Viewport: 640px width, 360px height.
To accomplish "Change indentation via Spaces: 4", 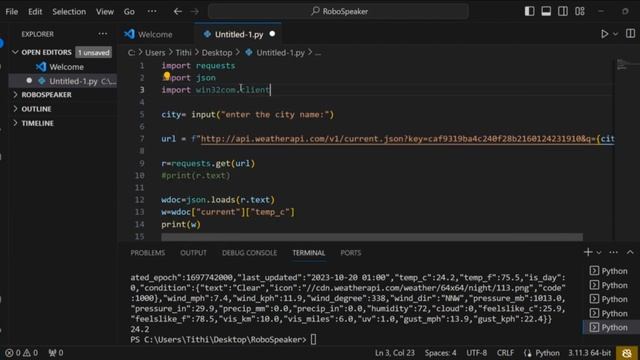I will [x=440, y=353].
